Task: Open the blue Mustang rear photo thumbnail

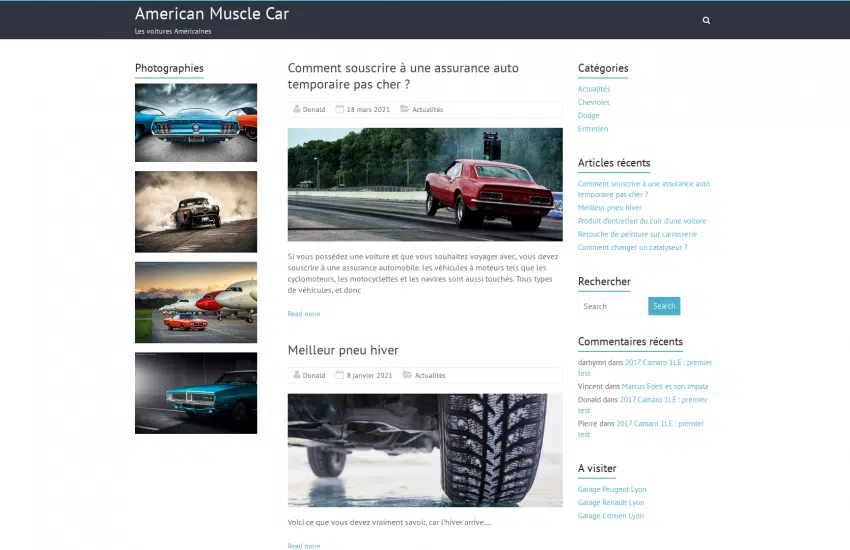Action: click(196, 122)
